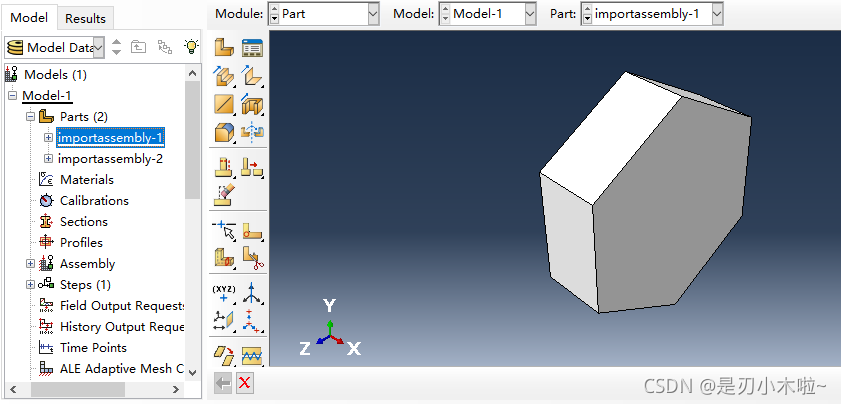Screen dimensions: 841x404
Task: Select Sections in the model tree
Action: (x=83, y=222)
